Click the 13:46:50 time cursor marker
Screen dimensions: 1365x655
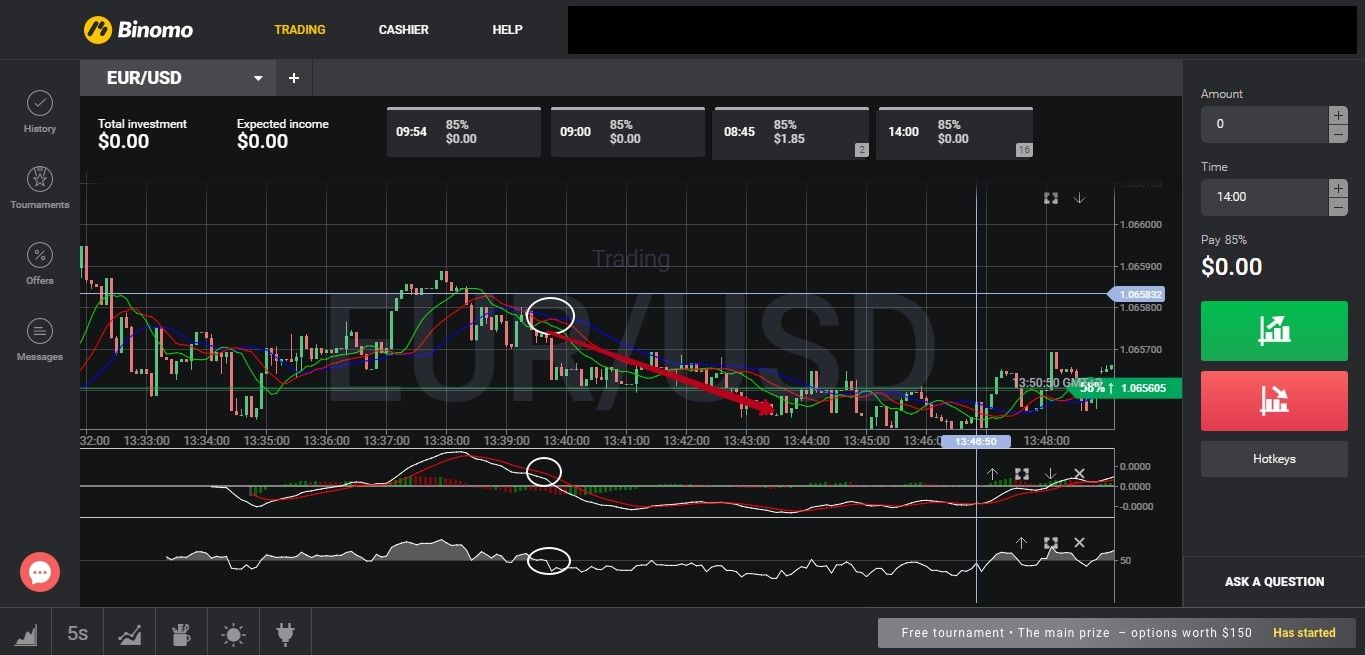click(x=976, y=441)
